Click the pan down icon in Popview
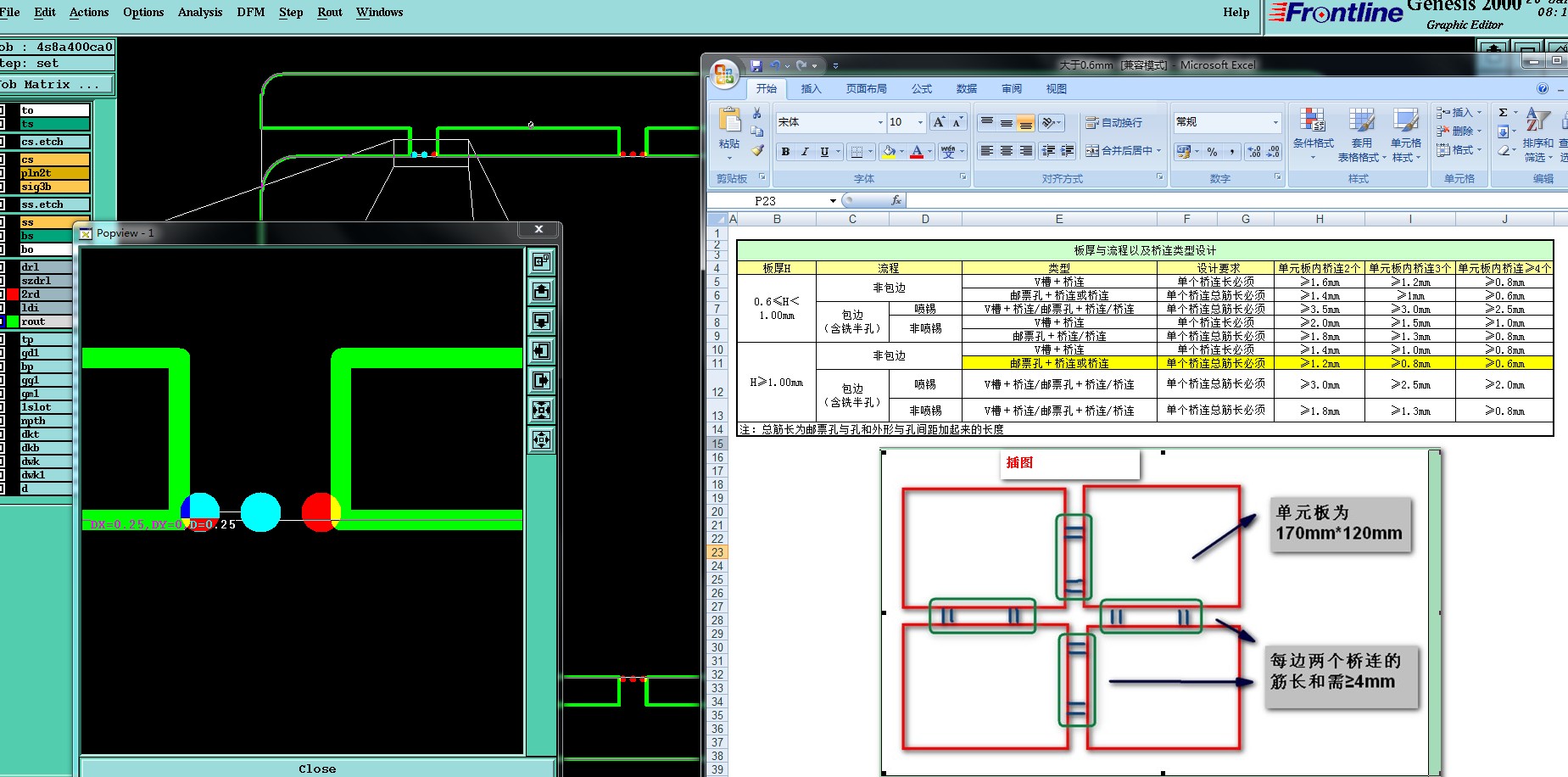Viewport: 1568px width, 777px height. coord(541,321)
